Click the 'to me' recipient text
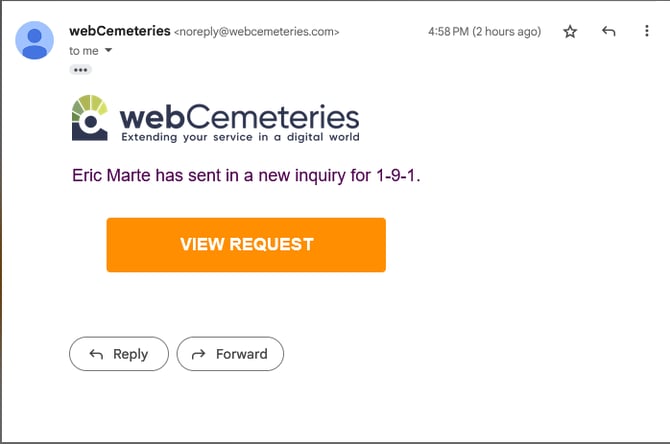Viewport: 670px width, 444px height. (x=84, y=51)
